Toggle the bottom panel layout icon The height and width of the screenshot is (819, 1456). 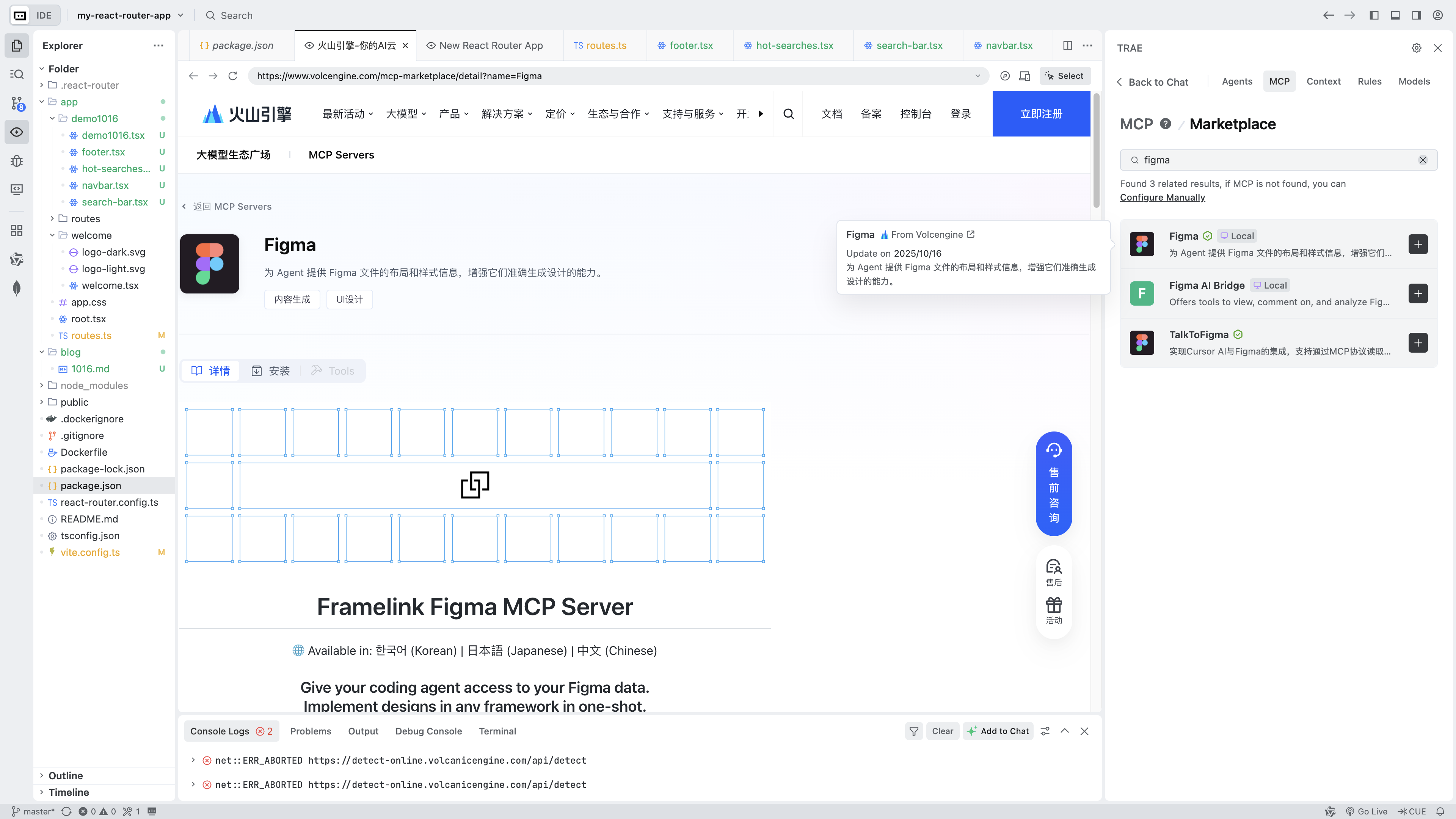[x=1395, y=15]
